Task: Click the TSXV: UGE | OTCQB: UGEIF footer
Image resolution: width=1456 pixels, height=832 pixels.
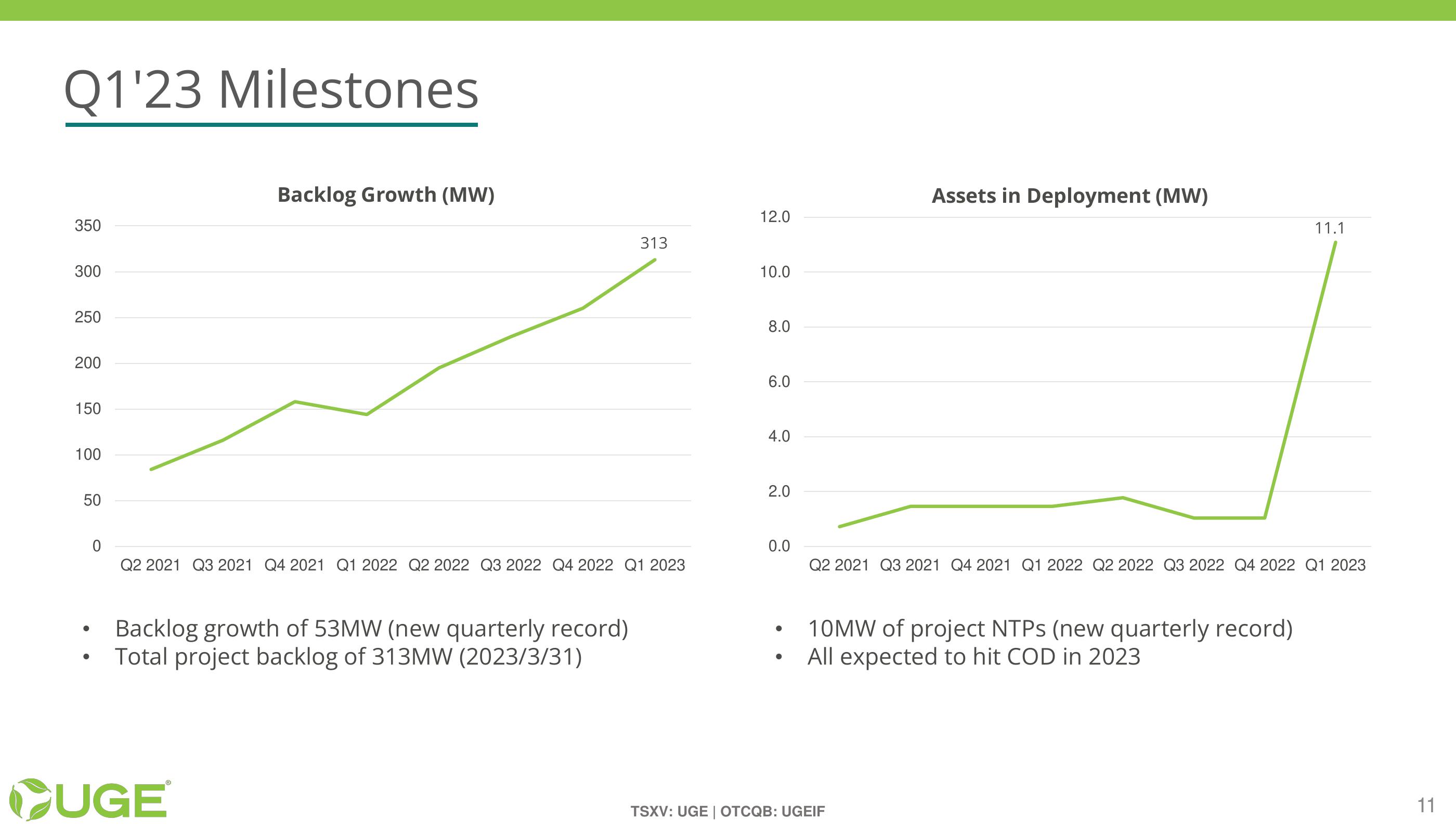Action: pos(727,811)
